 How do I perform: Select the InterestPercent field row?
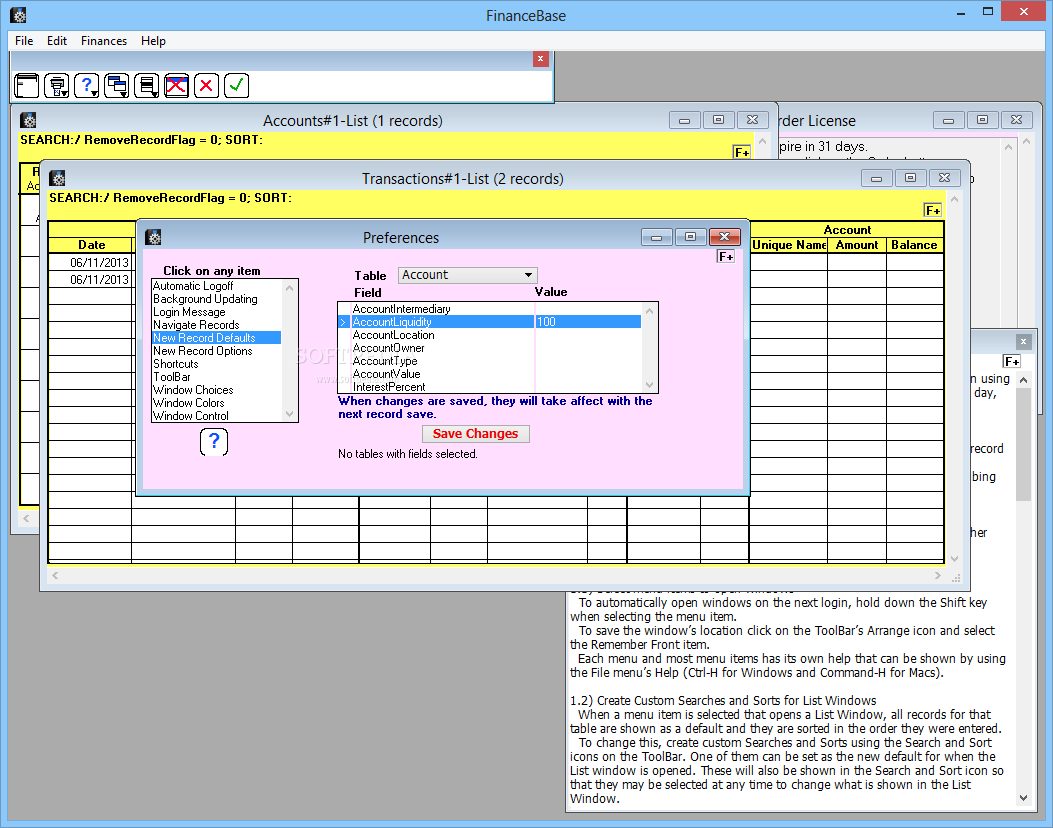click(490, 387)
